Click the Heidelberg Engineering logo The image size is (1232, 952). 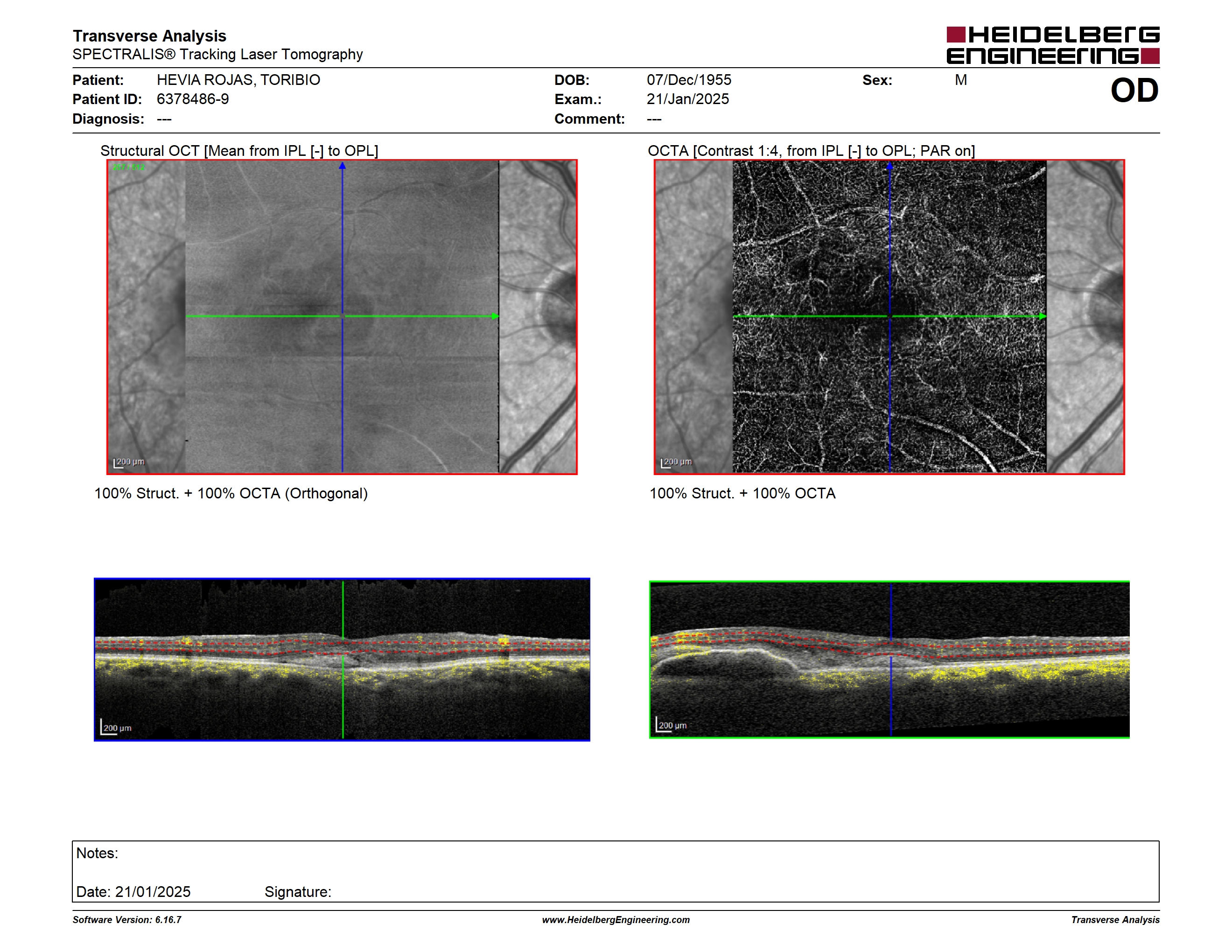pos(1053,45)
